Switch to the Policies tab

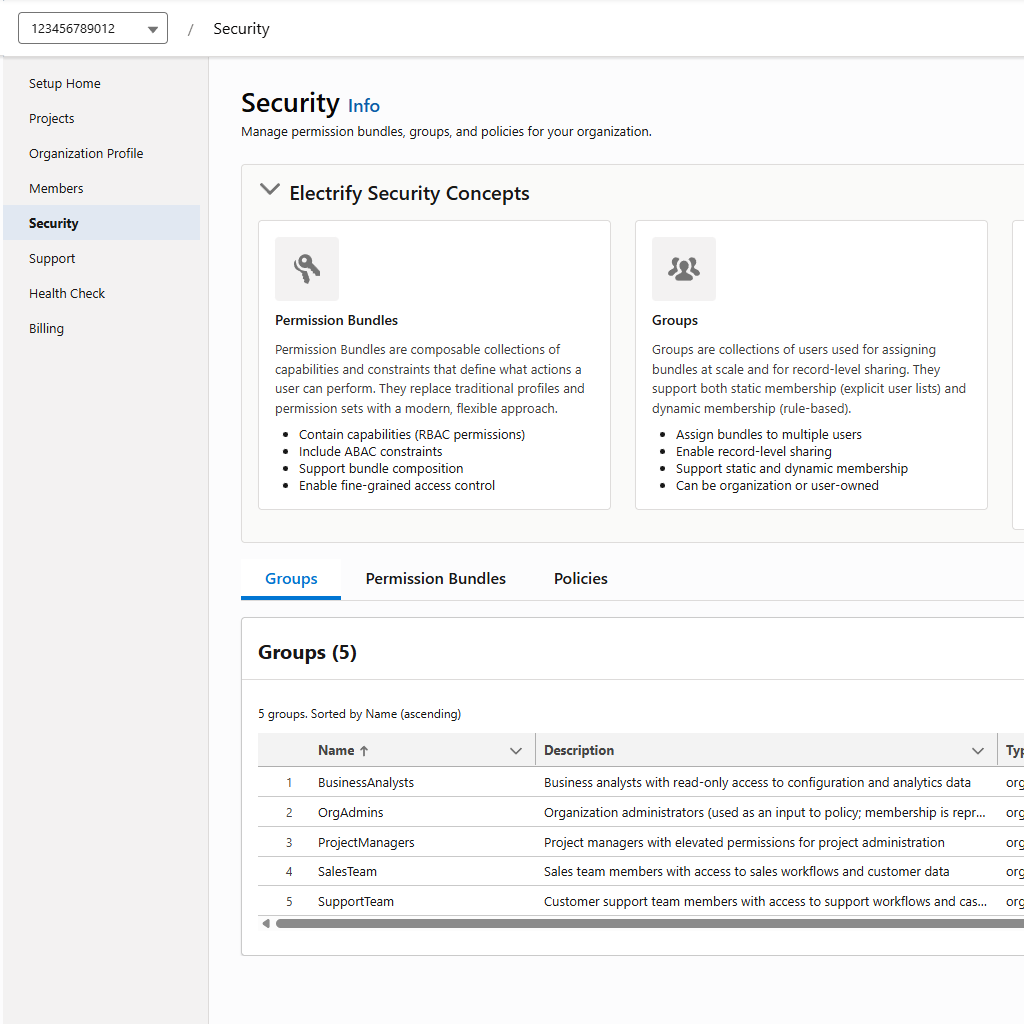[x=581, y=578]
